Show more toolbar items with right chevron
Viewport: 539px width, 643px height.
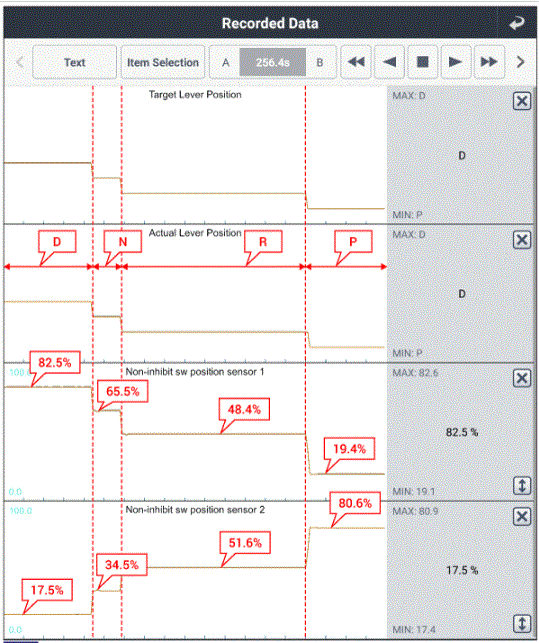[x=520, y=62]
